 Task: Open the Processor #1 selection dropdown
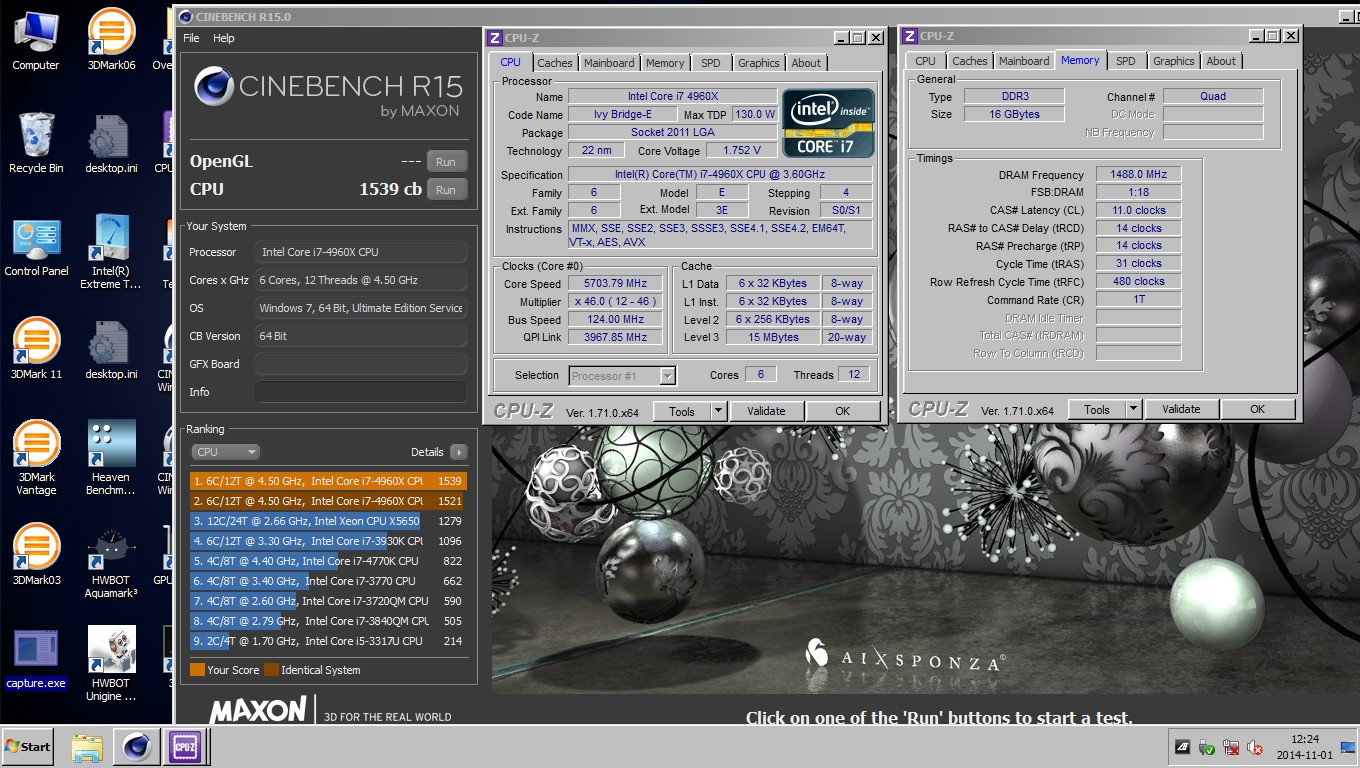click(623, 376)
